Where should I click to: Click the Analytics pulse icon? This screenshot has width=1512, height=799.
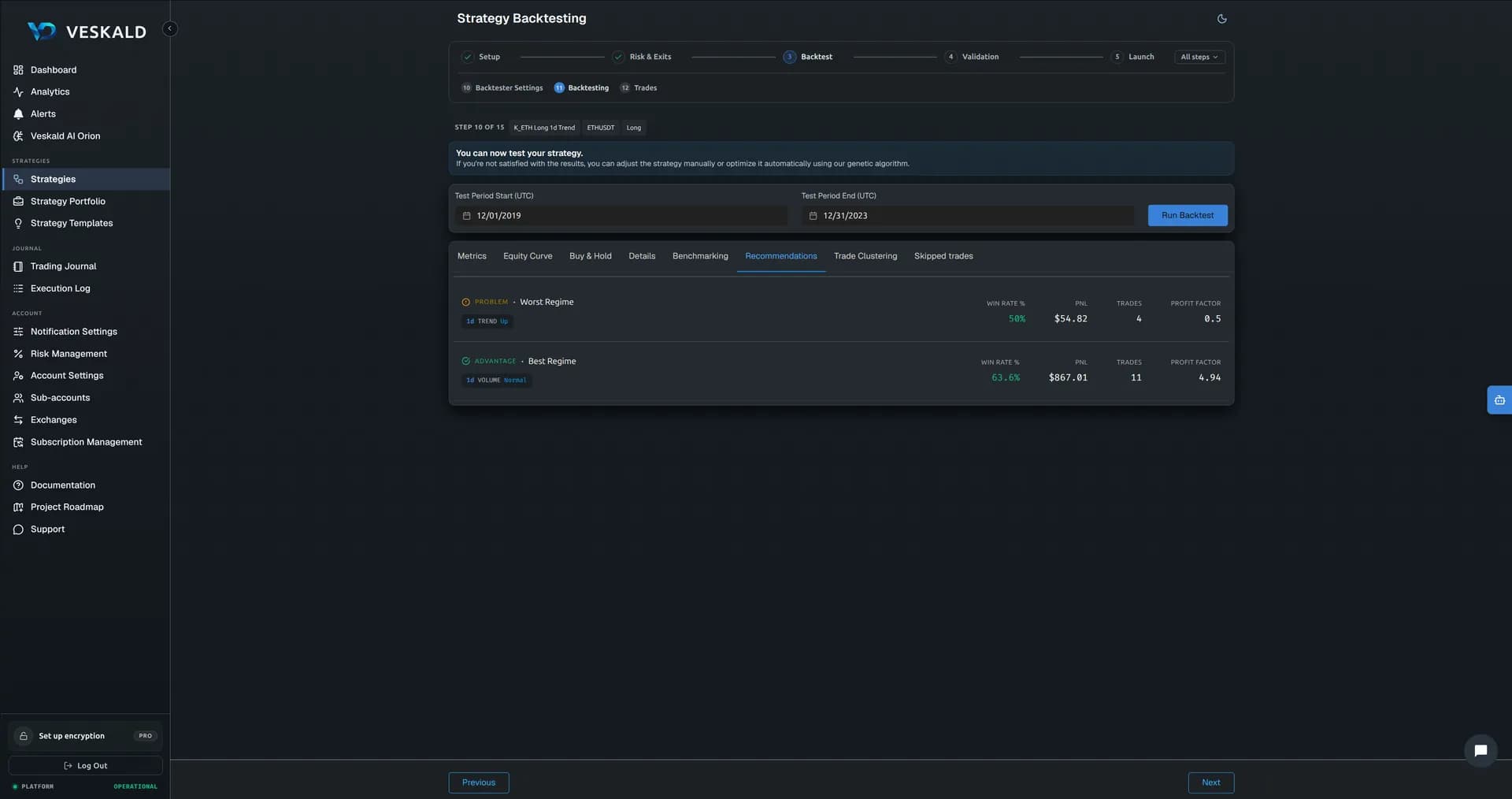tap(18, 92)
